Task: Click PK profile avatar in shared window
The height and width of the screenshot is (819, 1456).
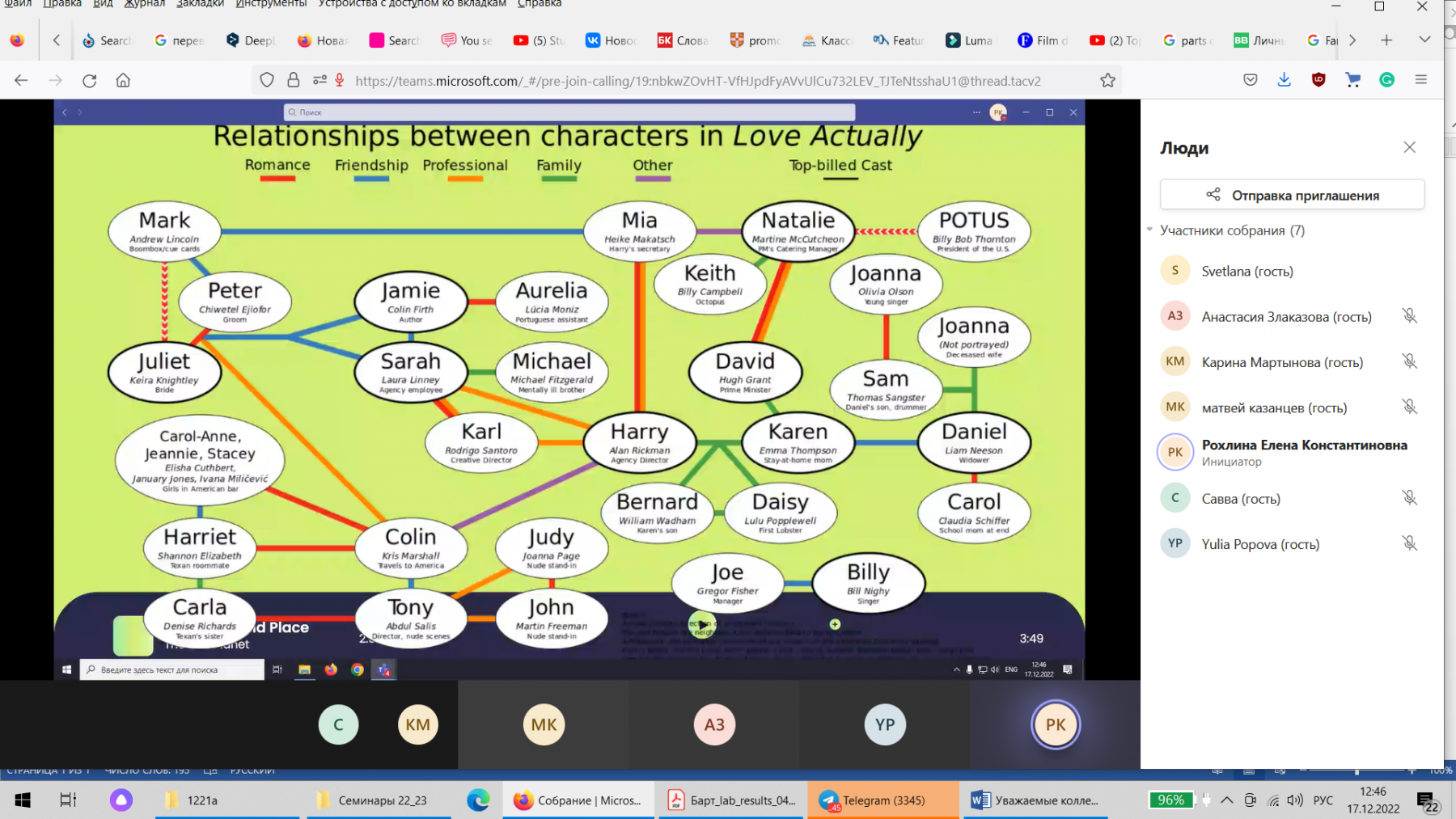Action: point(999,112)
